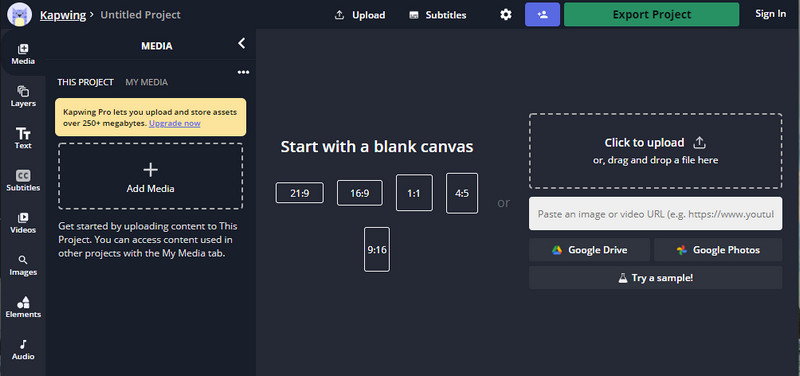The height and width of the screenshot is (376, 800).
Task: Open the Media sidebar tab
Action: tap(23, 55)
